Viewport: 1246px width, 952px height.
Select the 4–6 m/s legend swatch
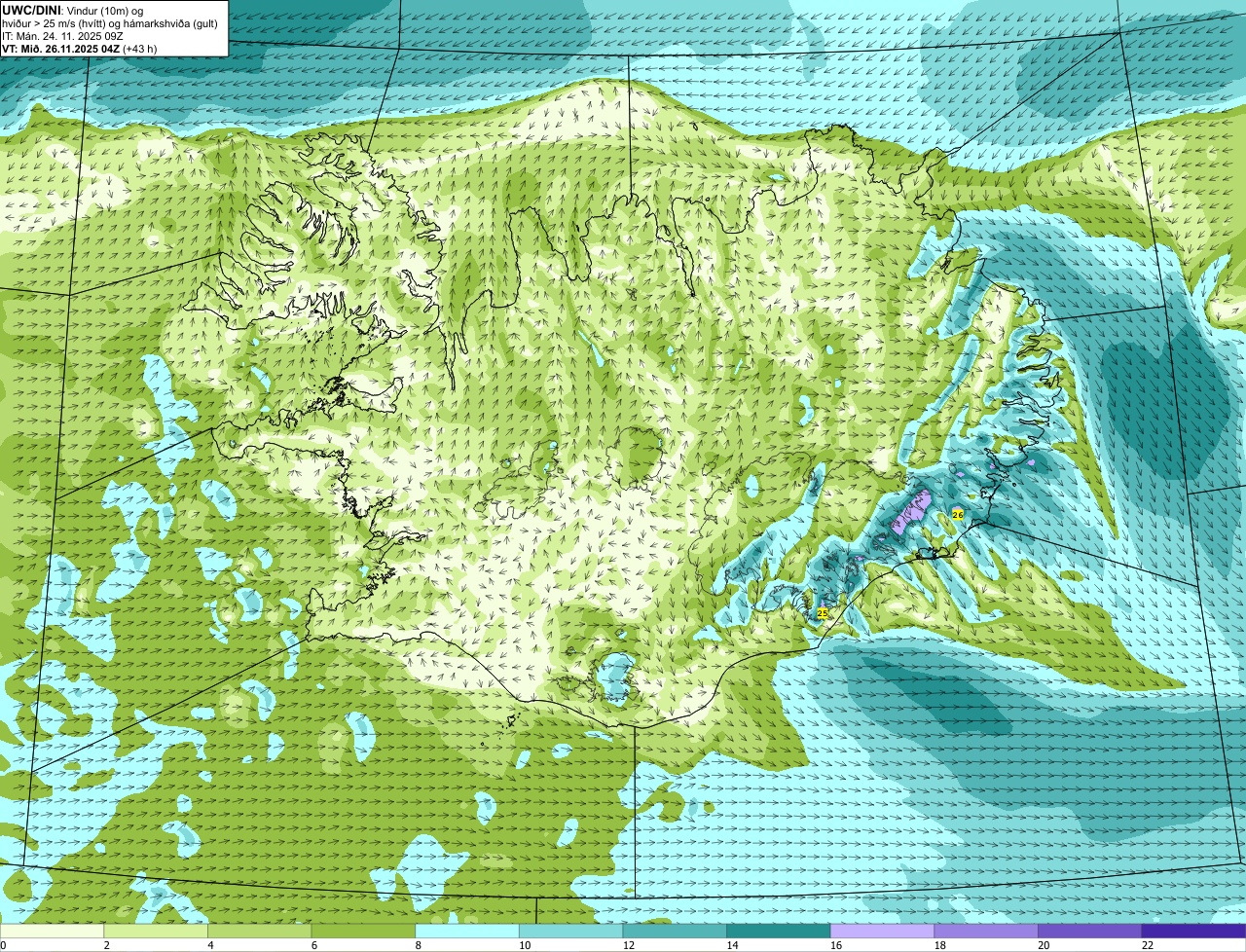[260, 931]
